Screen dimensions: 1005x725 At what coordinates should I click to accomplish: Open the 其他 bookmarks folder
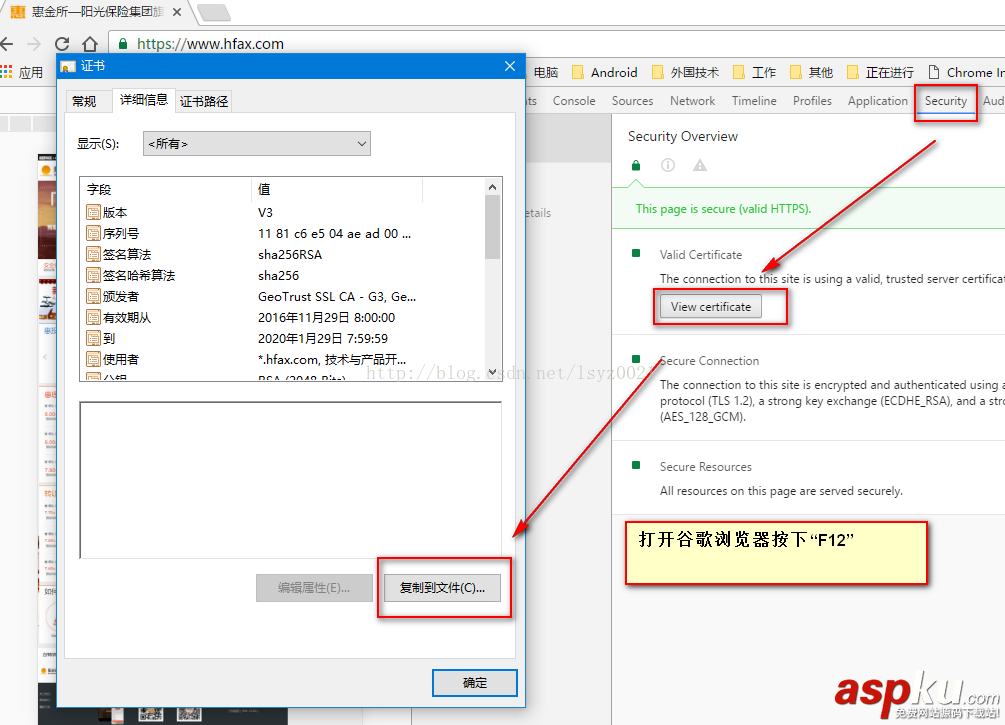(x=811, y=71)
